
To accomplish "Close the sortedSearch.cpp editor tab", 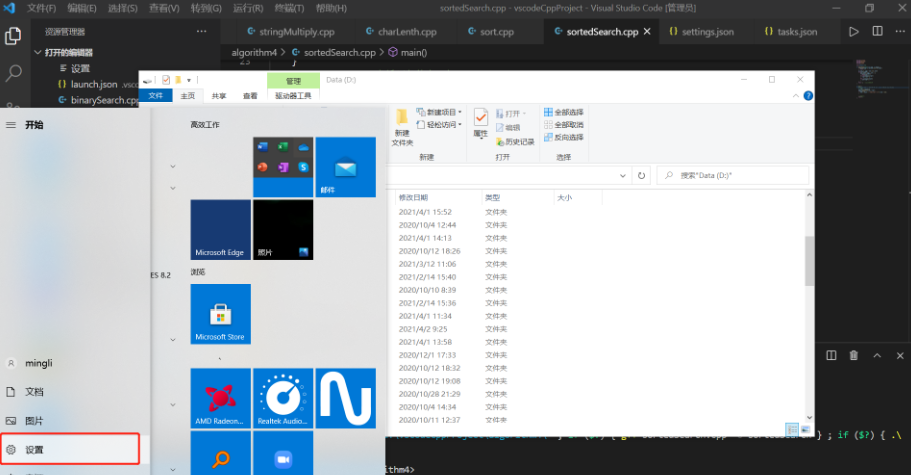I will 647,32.
